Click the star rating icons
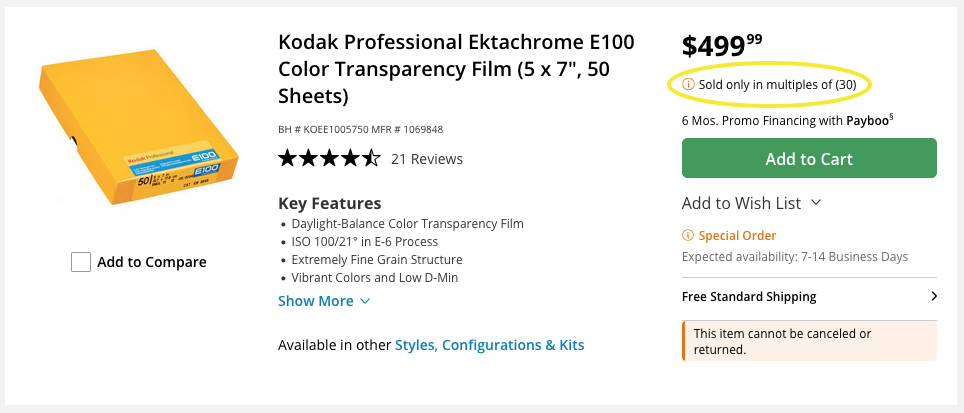This screenshot has width=964, height=413. pos(329,158)
